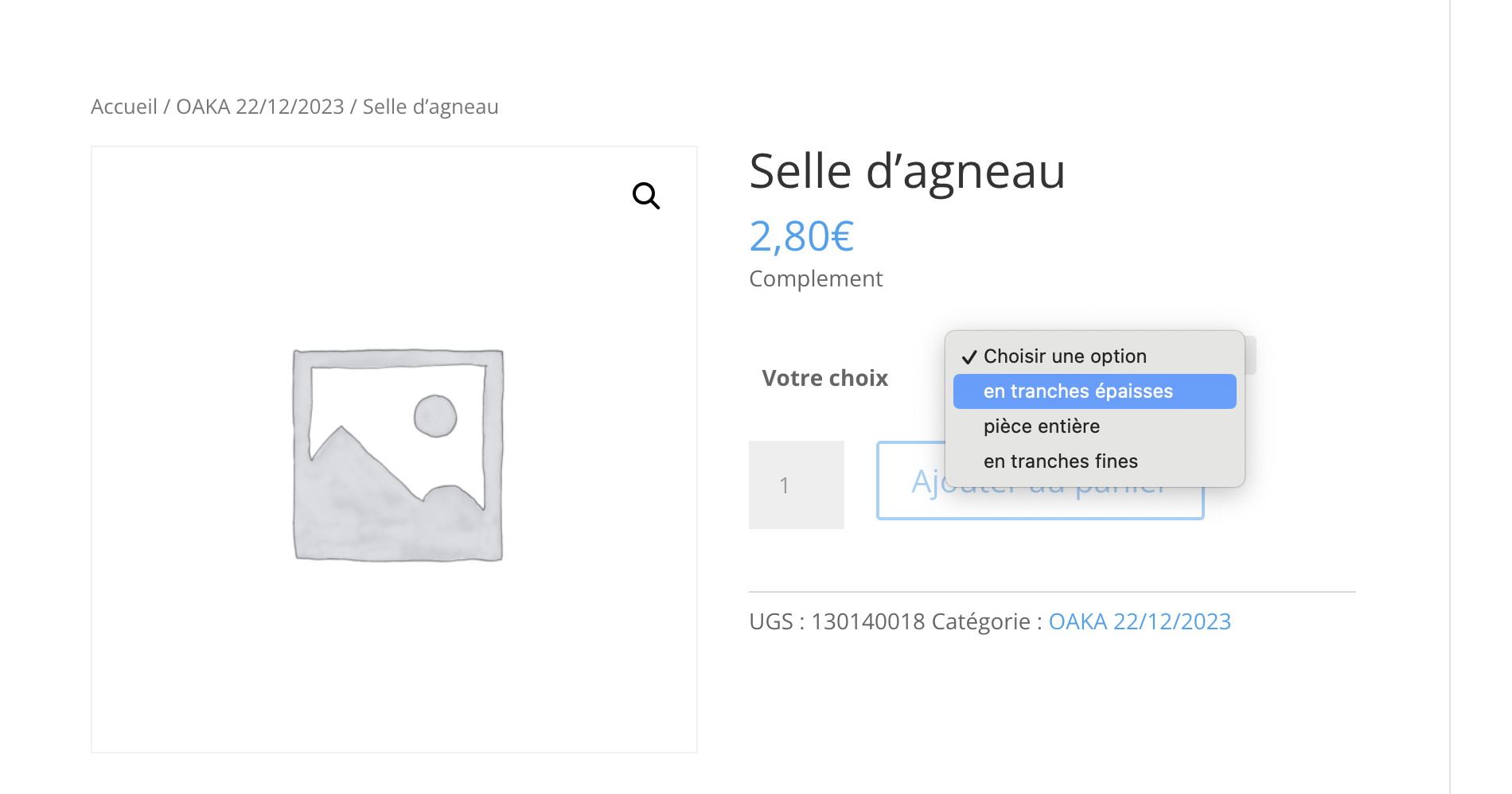Pick the en tranches fines option

click(x=1060, y=461)
